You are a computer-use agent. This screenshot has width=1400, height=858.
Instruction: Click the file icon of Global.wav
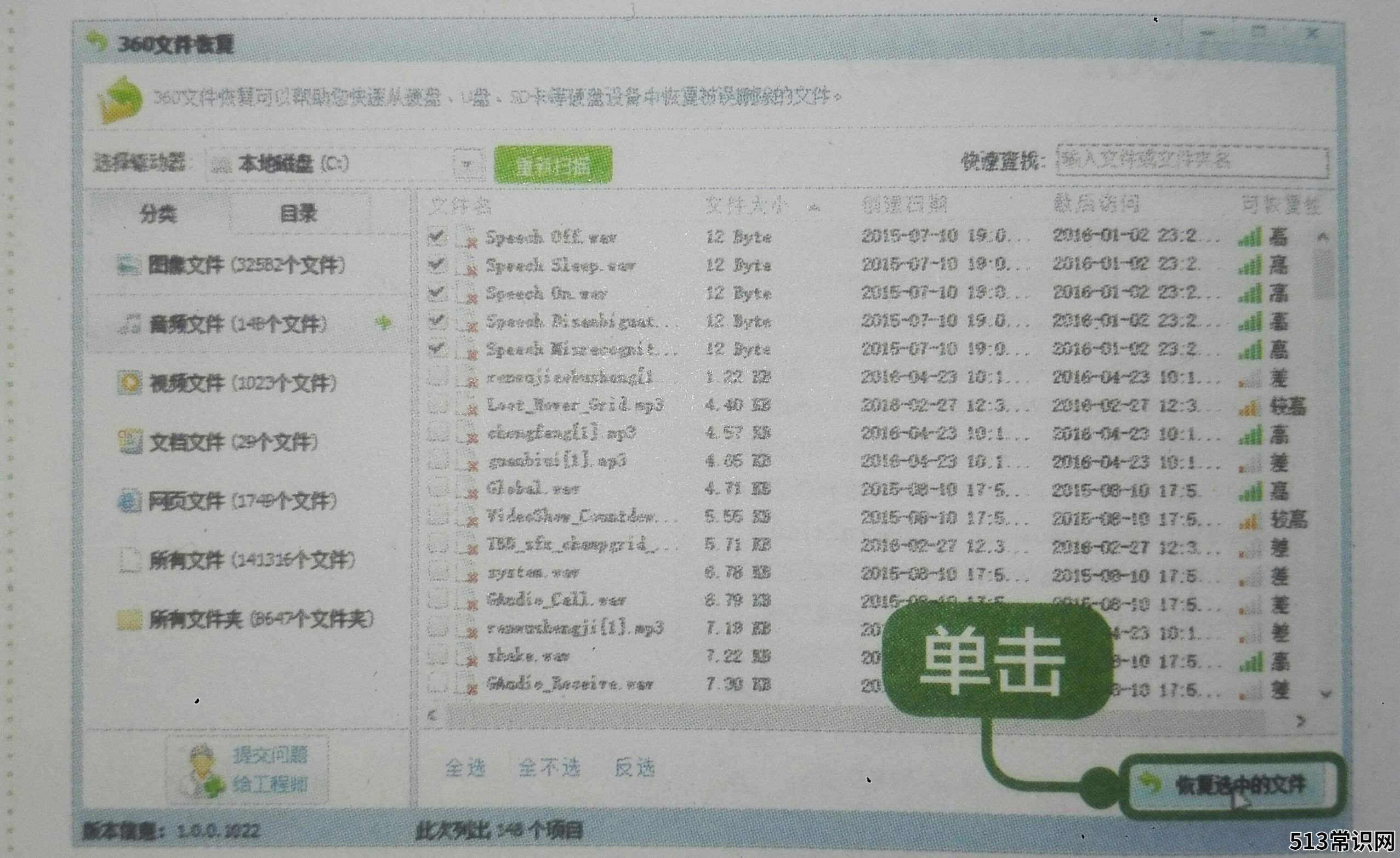(x=466, y=489)
